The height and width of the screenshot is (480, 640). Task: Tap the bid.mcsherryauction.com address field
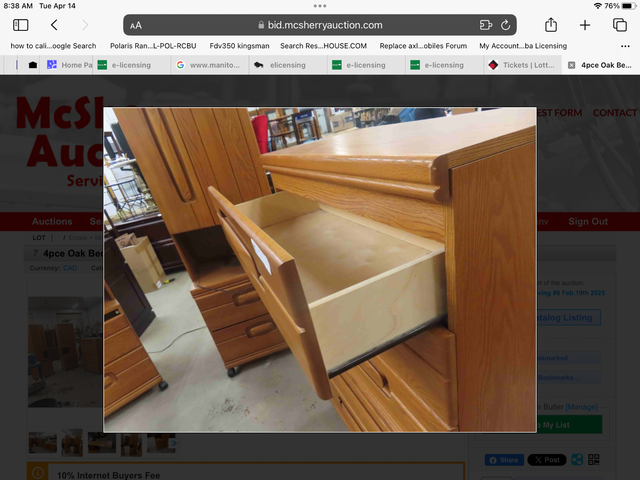coord(320,25)
